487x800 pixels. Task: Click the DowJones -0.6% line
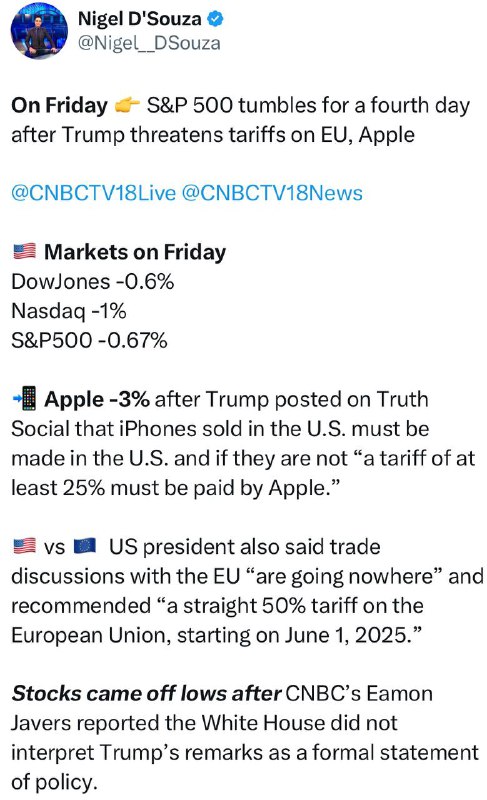93,281
